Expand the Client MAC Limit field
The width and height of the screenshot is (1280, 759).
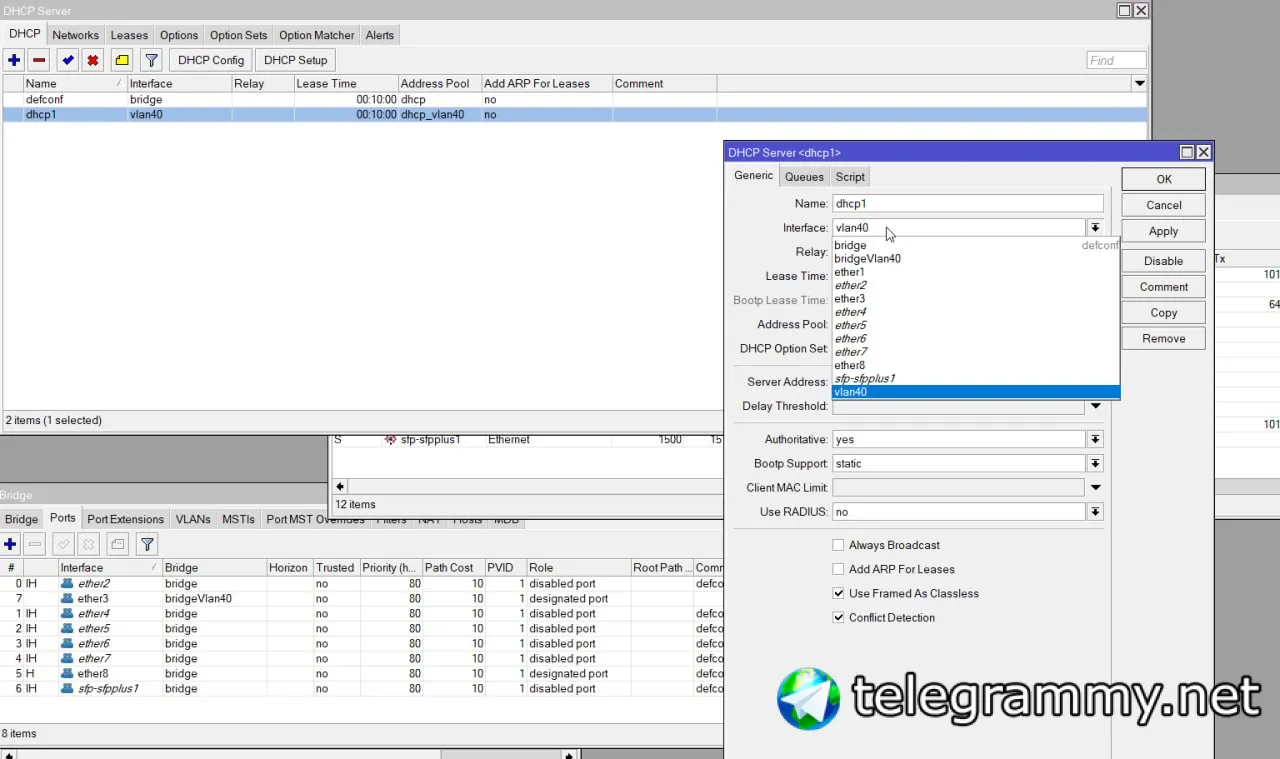tap(1096, 488)
